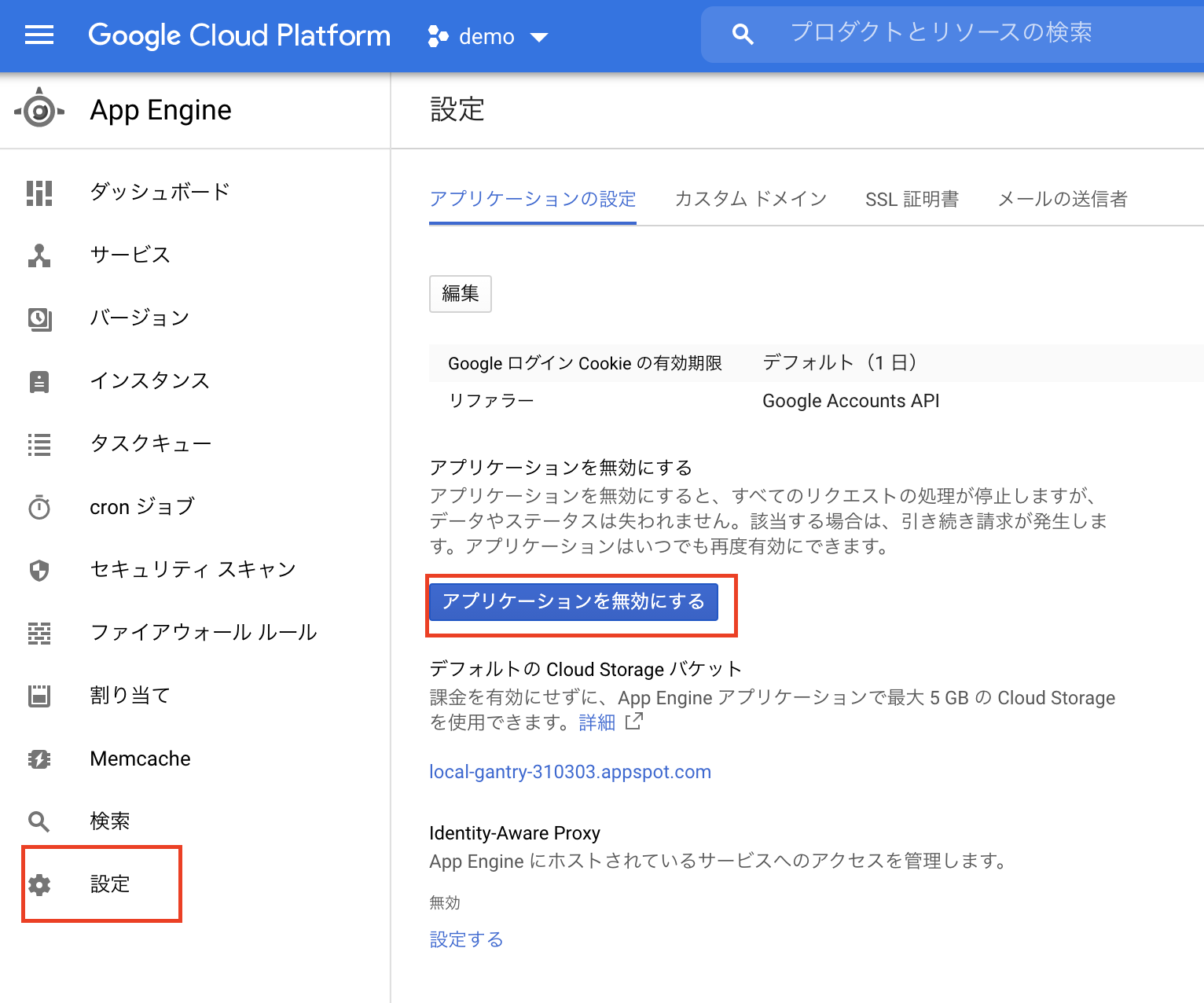Click the 設定する link under Identity-Aware Proxy
This screenshot has width=1204, height=1003.
tap(466, 939)
